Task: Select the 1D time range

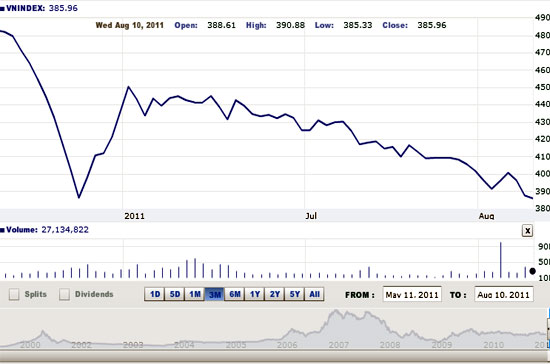Action: 155,294
